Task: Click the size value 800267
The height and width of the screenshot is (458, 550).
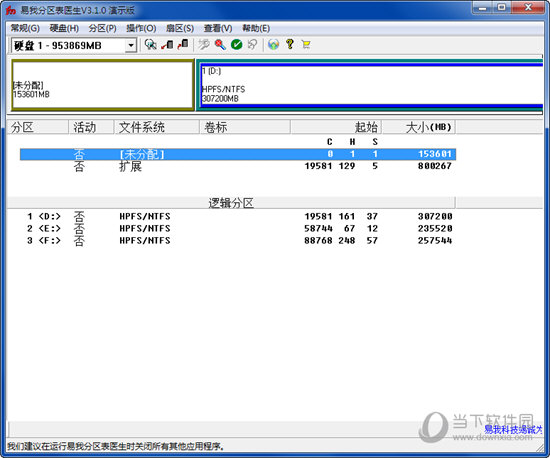Action: 435,166
